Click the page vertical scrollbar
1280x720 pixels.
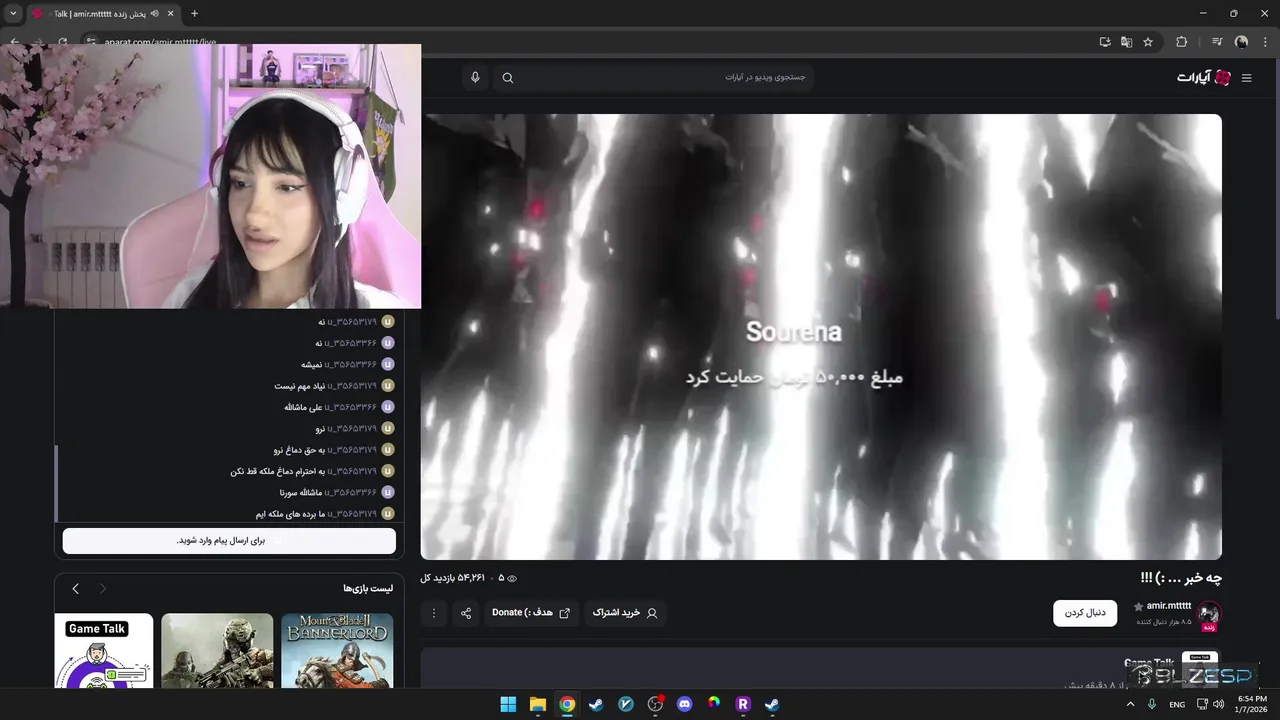1275,188
